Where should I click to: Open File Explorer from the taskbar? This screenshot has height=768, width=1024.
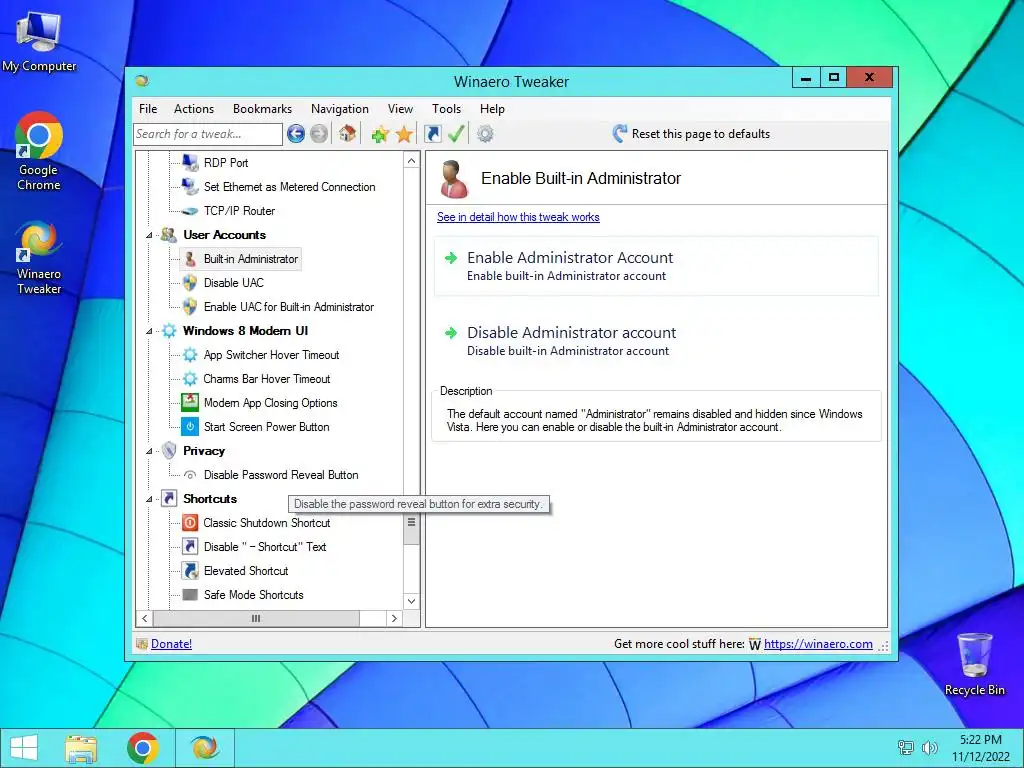click(x=81, y=748)
